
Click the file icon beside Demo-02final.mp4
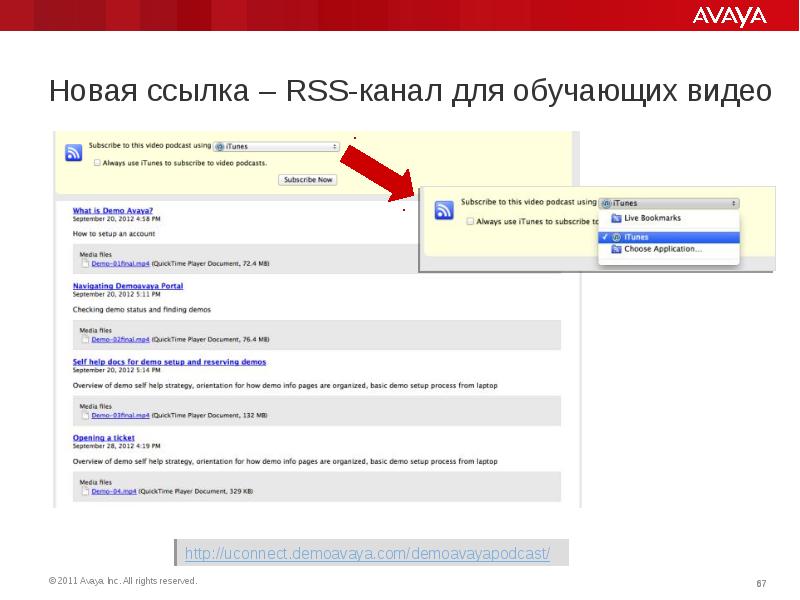[x=85, y=339]
